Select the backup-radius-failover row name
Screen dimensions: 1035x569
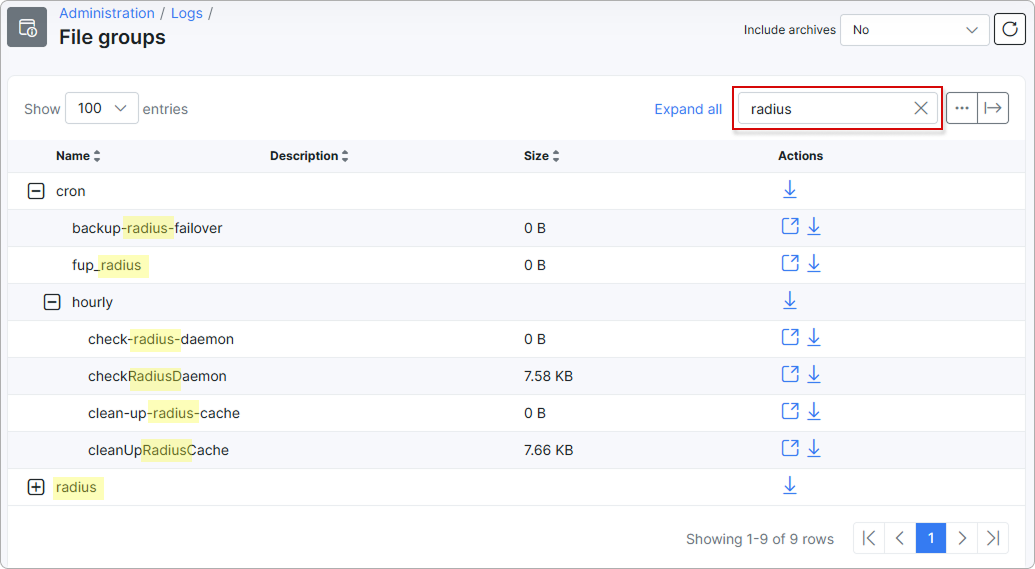point(147,228)
